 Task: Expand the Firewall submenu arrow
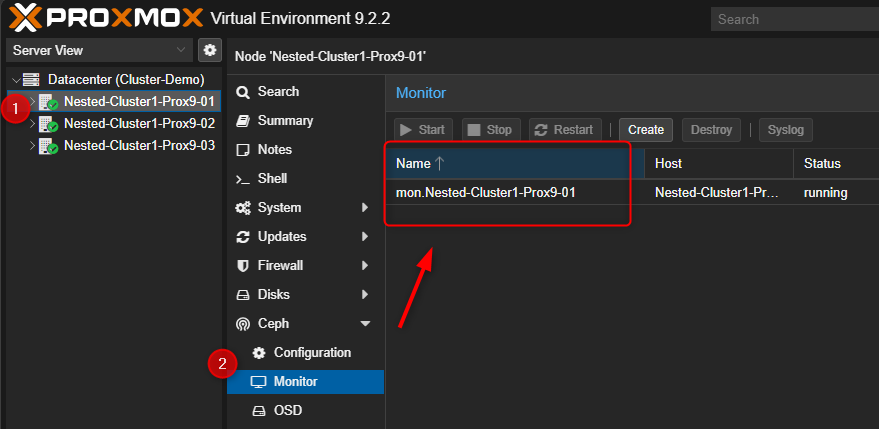pos(366,265)
